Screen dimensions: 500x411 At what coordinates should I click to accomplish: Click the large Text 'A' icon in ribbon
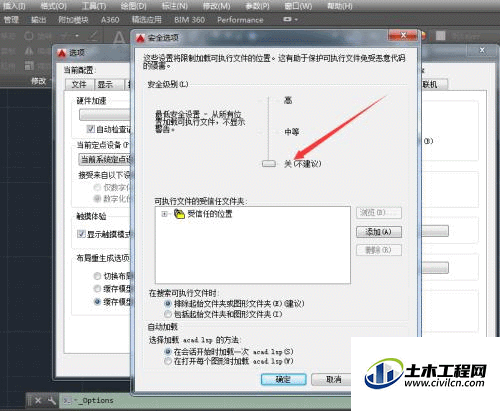(x=119, y=37)
